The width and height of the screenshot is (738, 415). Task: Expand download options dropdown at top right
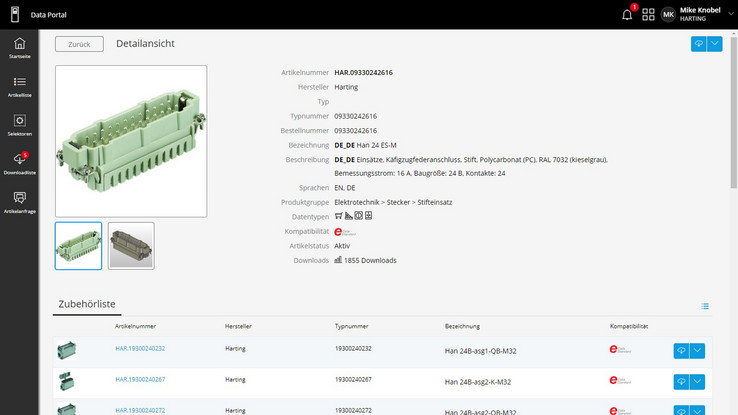tap(715, 44)
